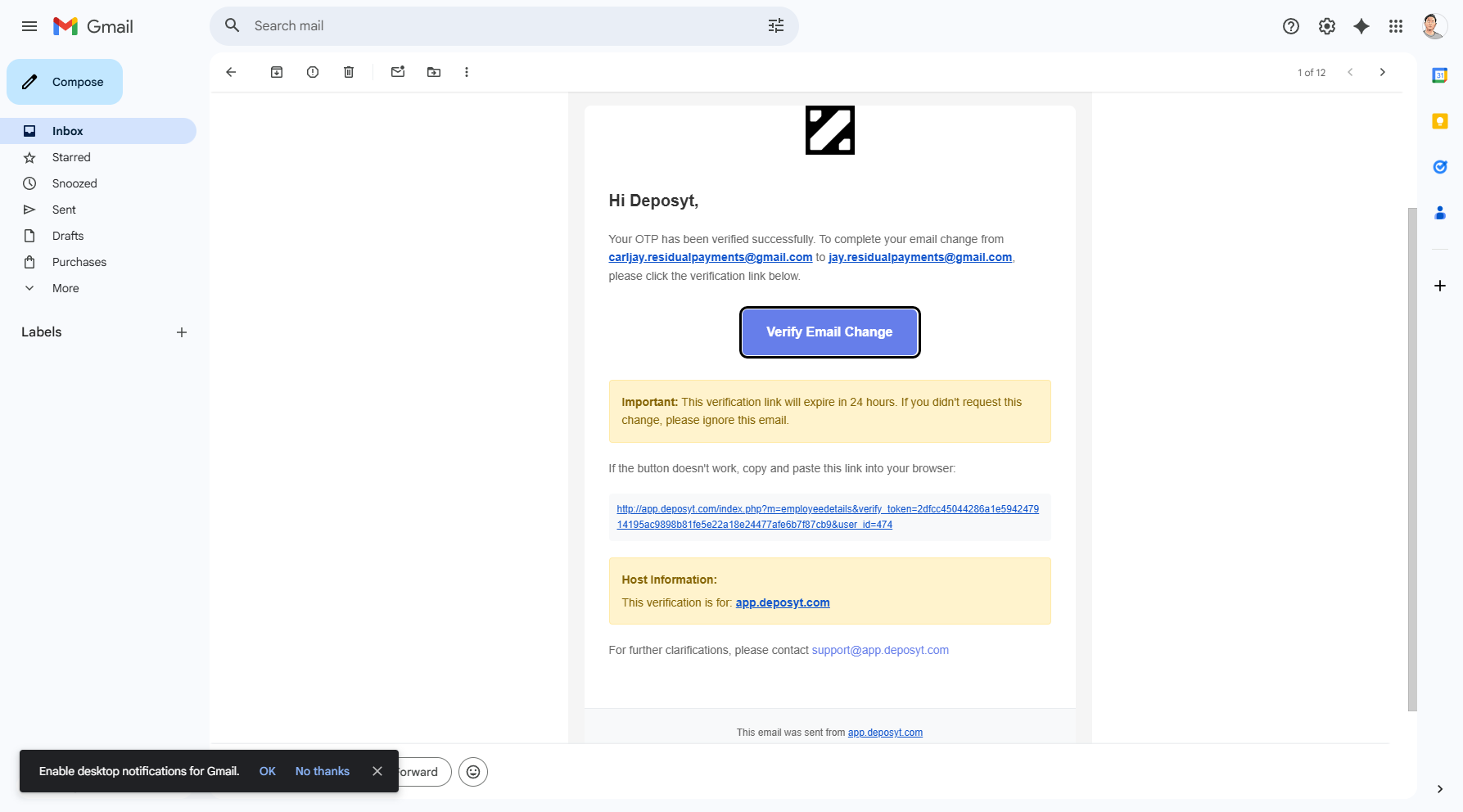Open the Support help icon
Viewport: 1463px width, 812px height.
click(x=1291, y=26)
